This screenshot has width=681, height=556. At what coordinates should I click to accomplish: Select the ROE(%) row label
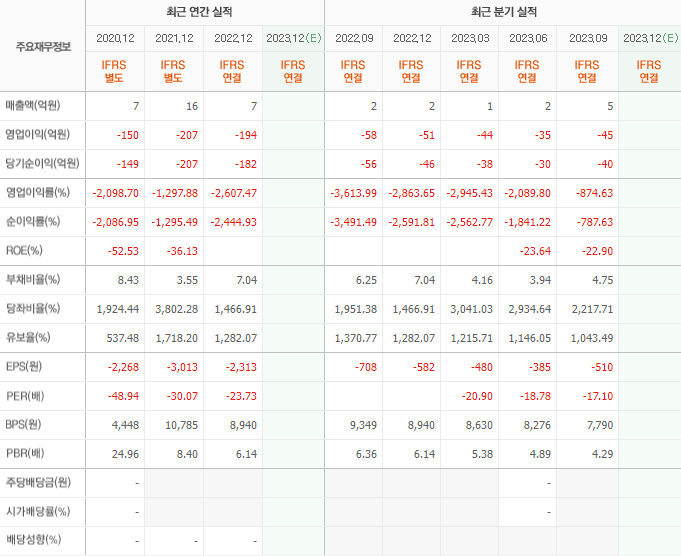tap(24, 251)
